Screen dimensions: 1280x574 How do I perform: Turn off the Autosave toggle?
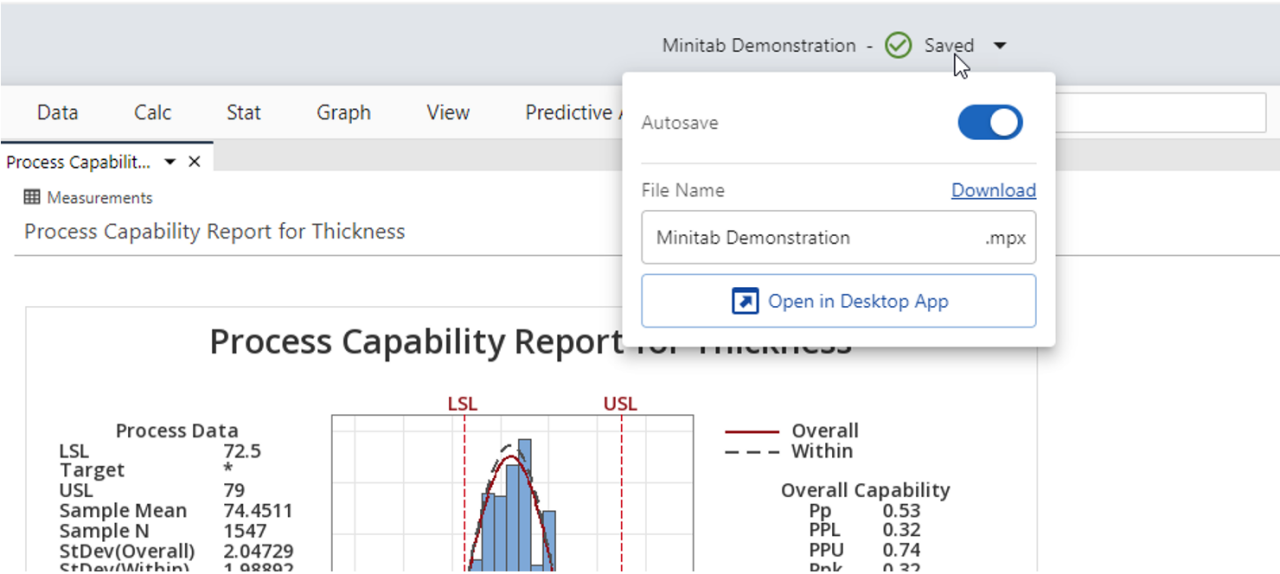coord(990,123)
